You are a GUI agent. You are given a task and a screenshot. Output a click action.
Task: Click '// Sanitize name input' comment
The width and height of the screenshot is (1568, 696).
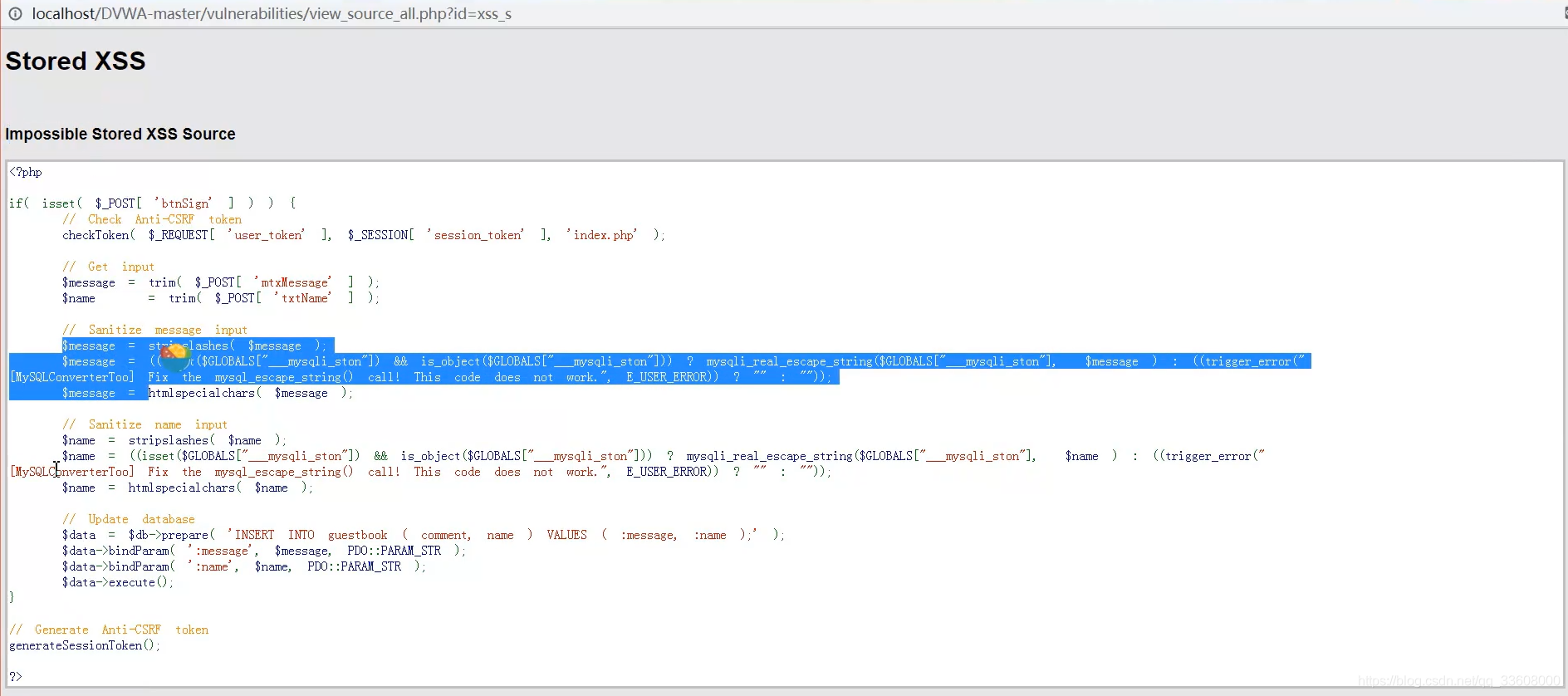[145, 424]
